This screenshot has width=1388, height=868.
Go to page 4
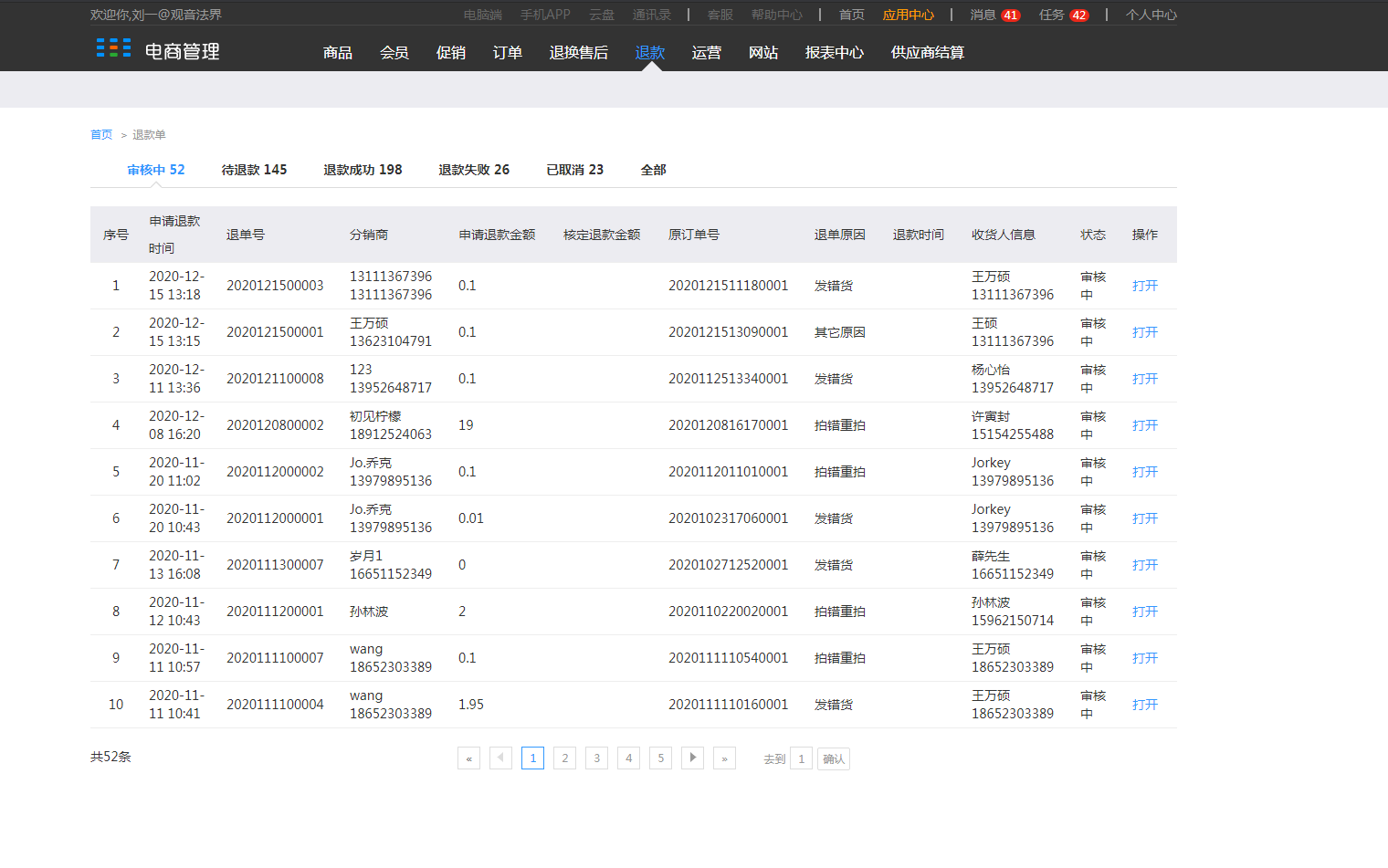628,758
